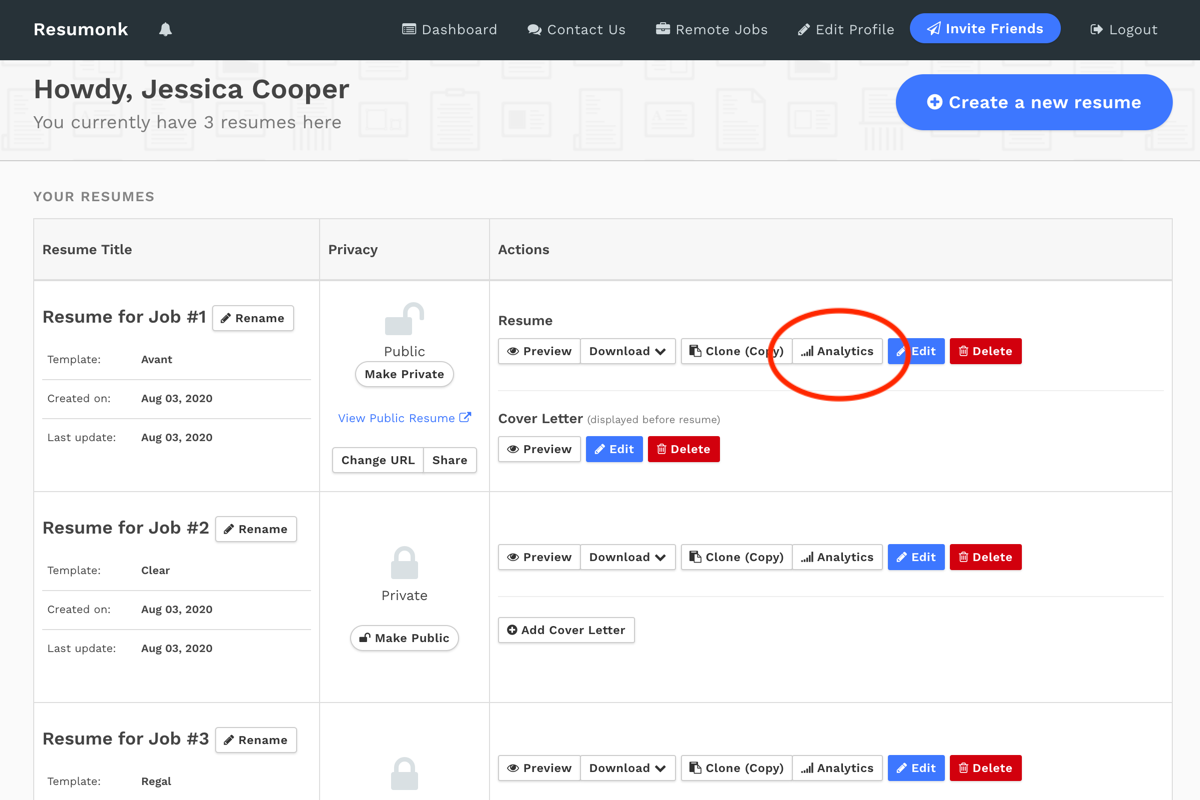Screen dimensions: 1200x800
Task: Click the open padlock icon for Resume #1
Action: click(404, 320)
